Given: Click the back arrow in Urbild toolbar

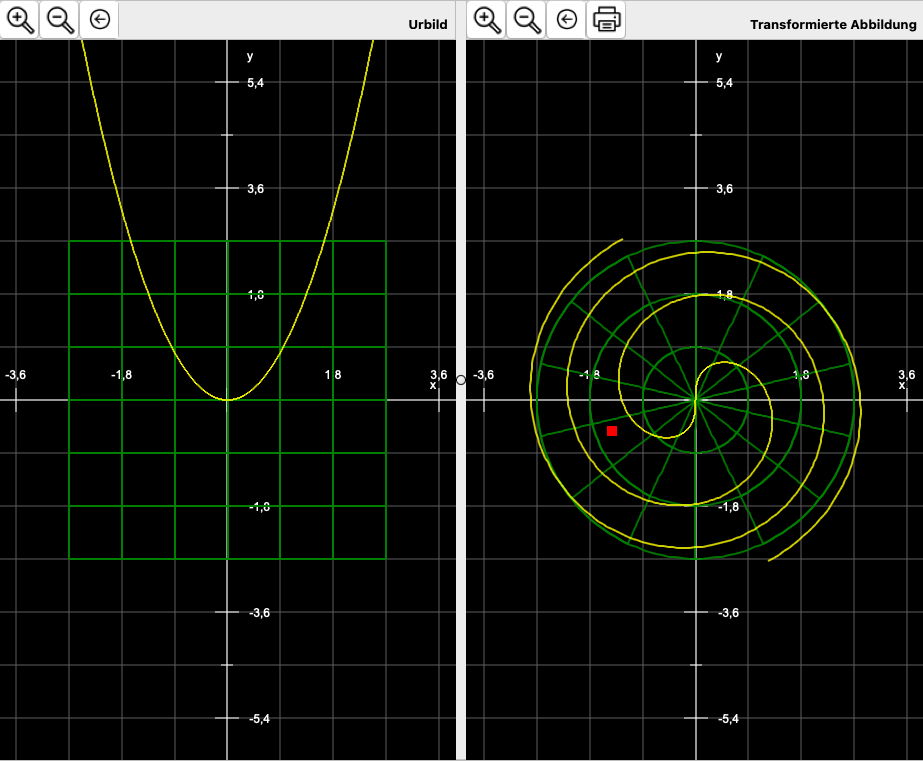Looking at the screenshot, I should coord(99,19).
